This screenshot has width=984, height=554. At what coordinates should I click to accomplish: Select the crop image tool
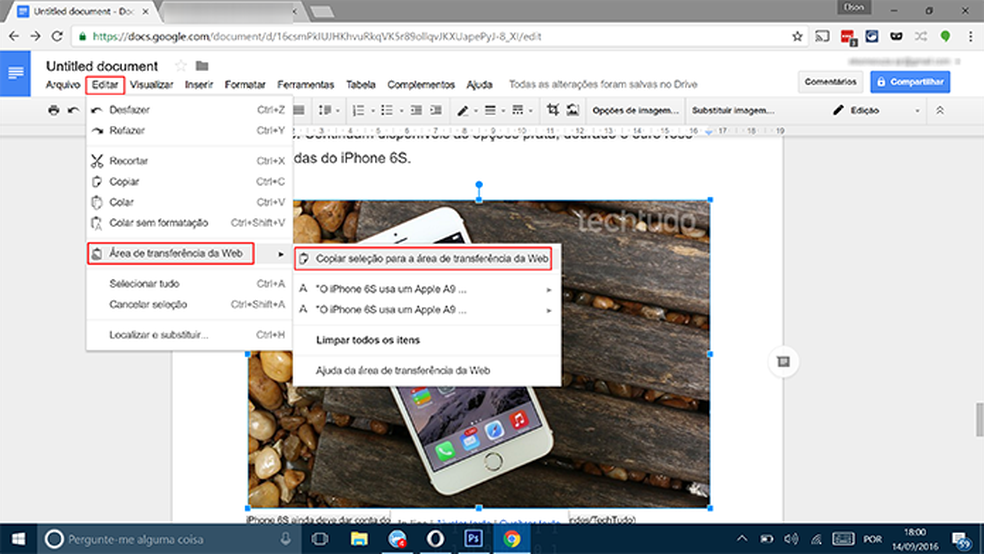553,110
